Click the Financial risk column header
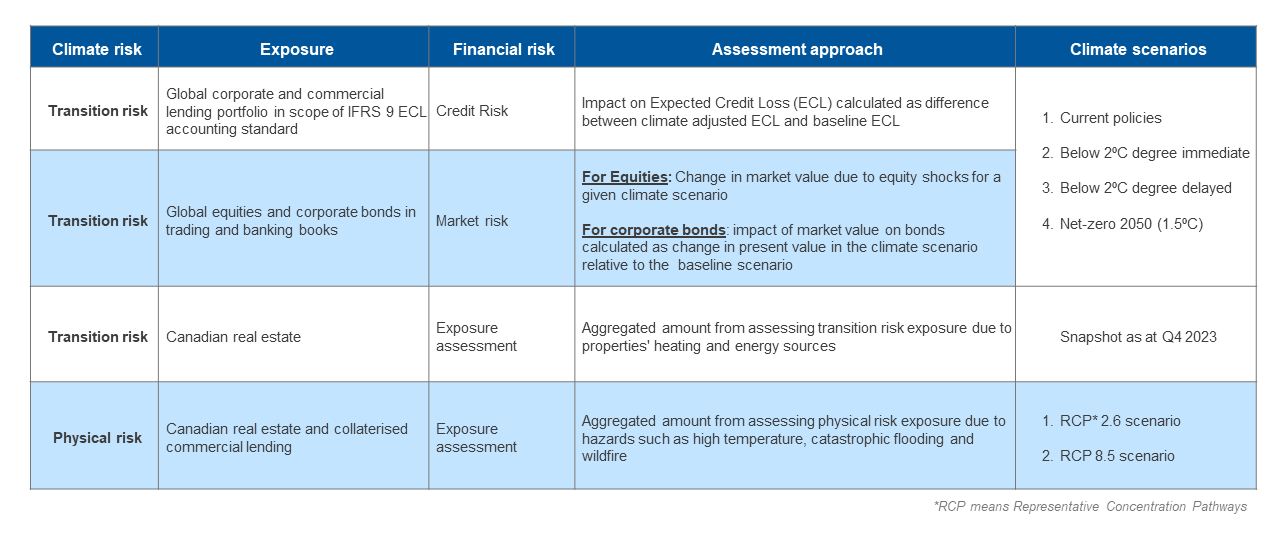1280x542 pixels. click(503, 49)
